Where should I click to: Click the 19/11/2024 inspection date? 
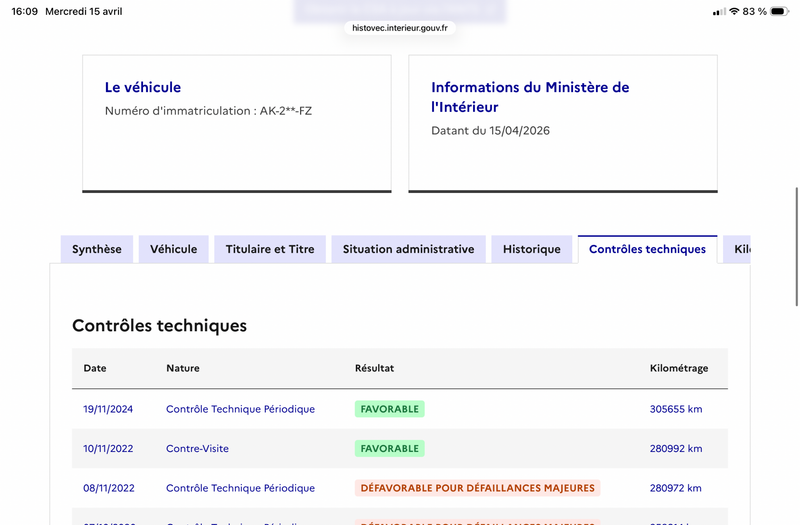pos(108,409)
